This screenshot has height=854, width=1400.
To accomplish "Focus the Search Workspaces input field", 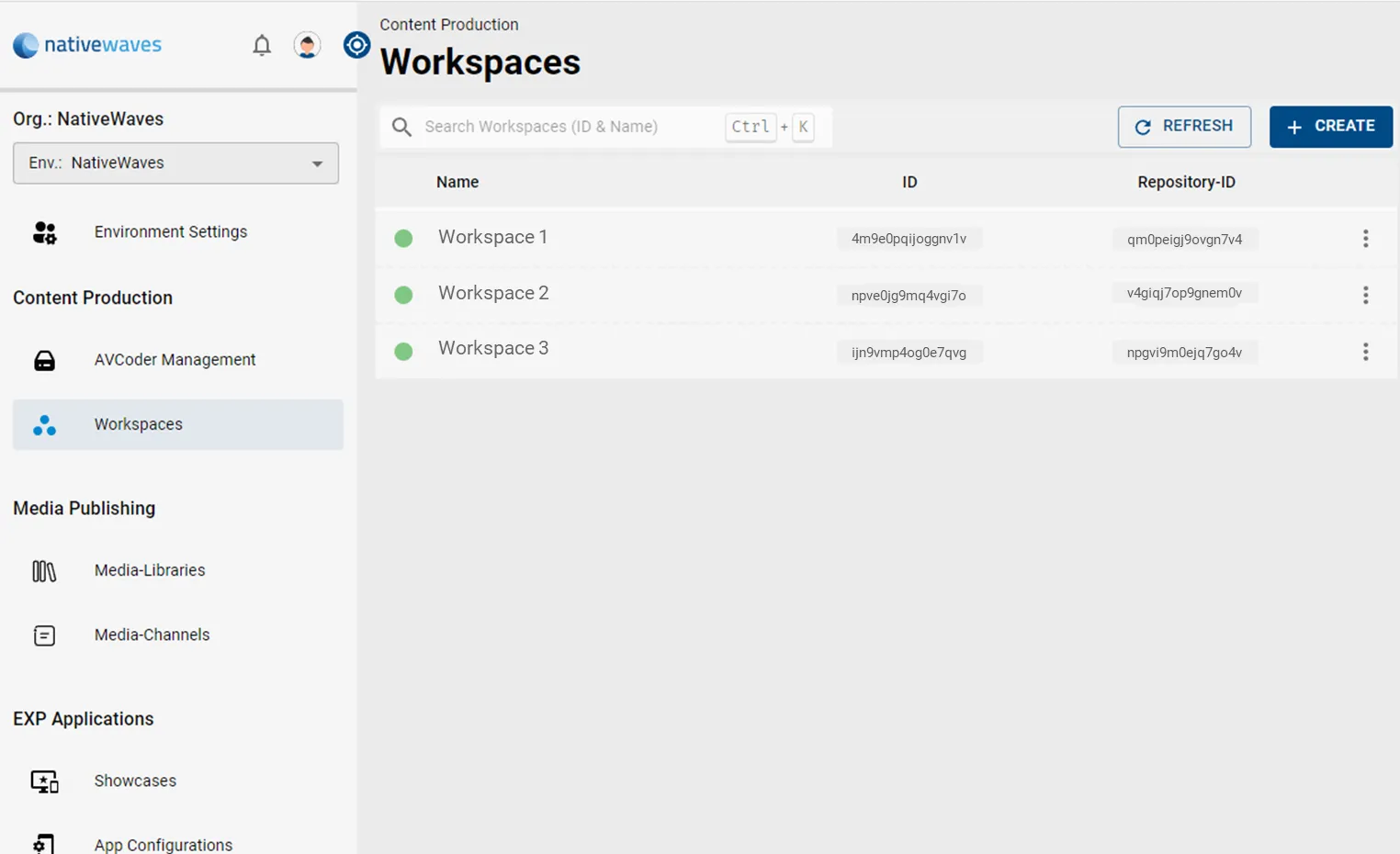I will pos(570,127).
